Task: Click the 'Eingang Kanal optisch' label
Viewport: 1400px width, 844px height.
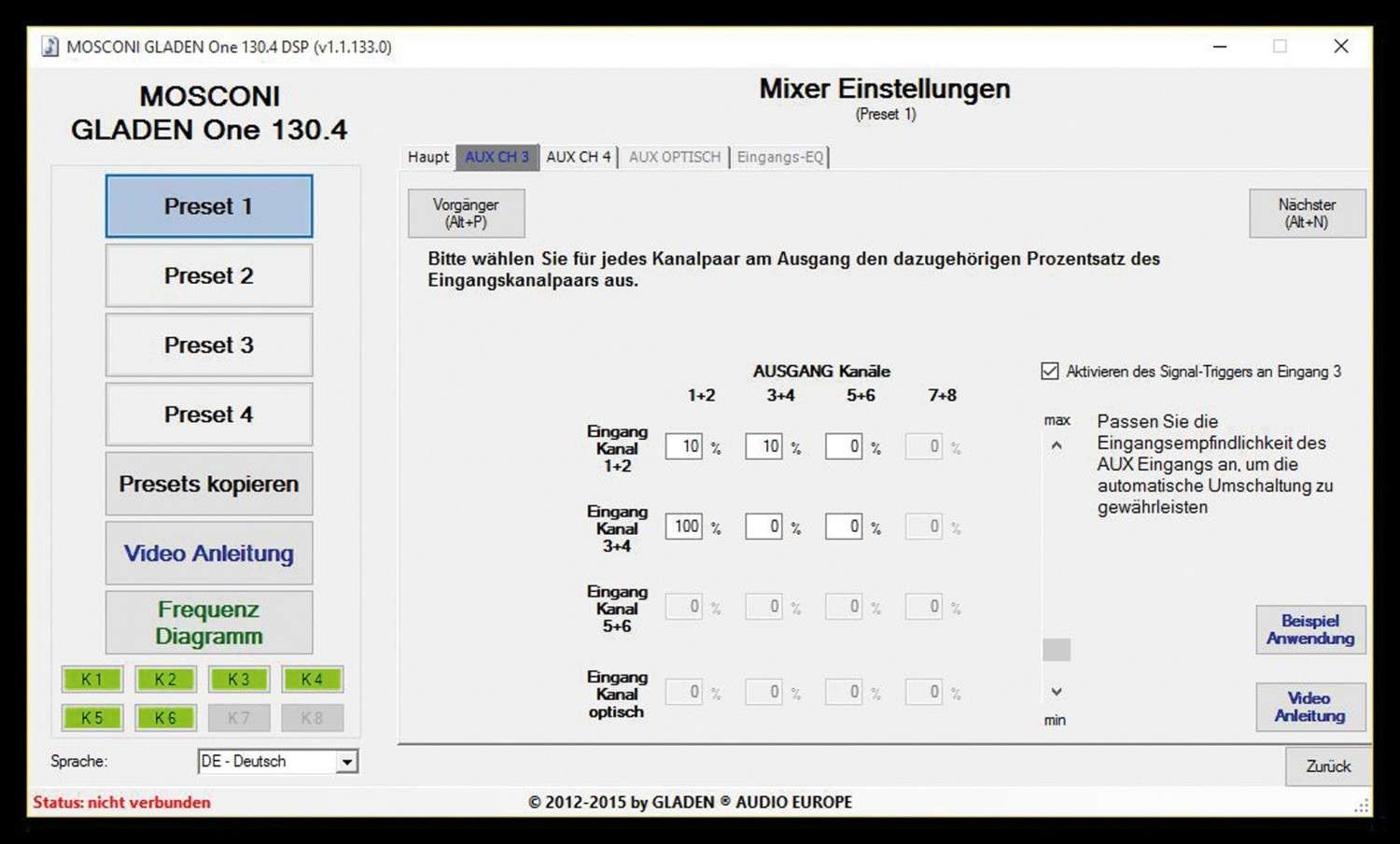Action: click(x=616, y=695)
